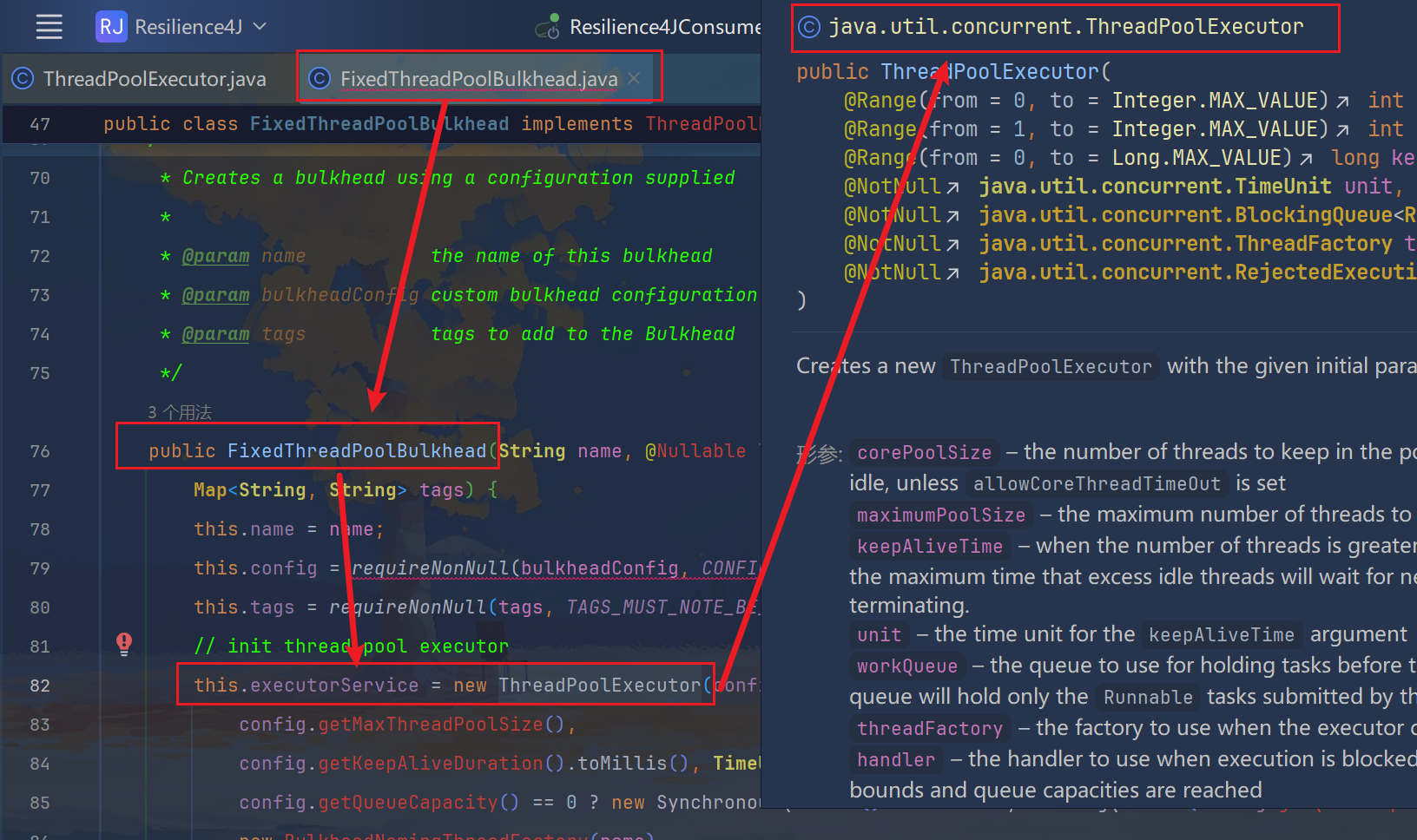Click external arrow beside @NotNull TimeUnit
The image size is (1417, 840).
(952, 187)
